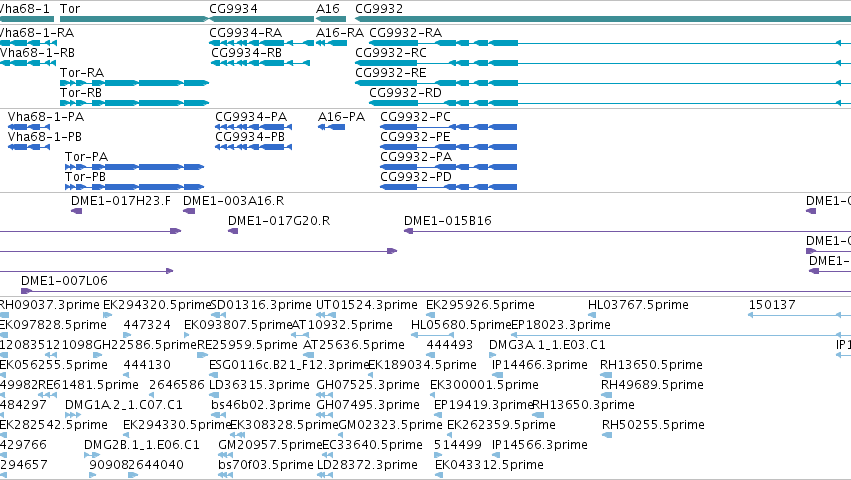Select the DMG1A.2_1.C07.C1 label
Viewport: 851px width, 480px height.
[x=124, y=405]
